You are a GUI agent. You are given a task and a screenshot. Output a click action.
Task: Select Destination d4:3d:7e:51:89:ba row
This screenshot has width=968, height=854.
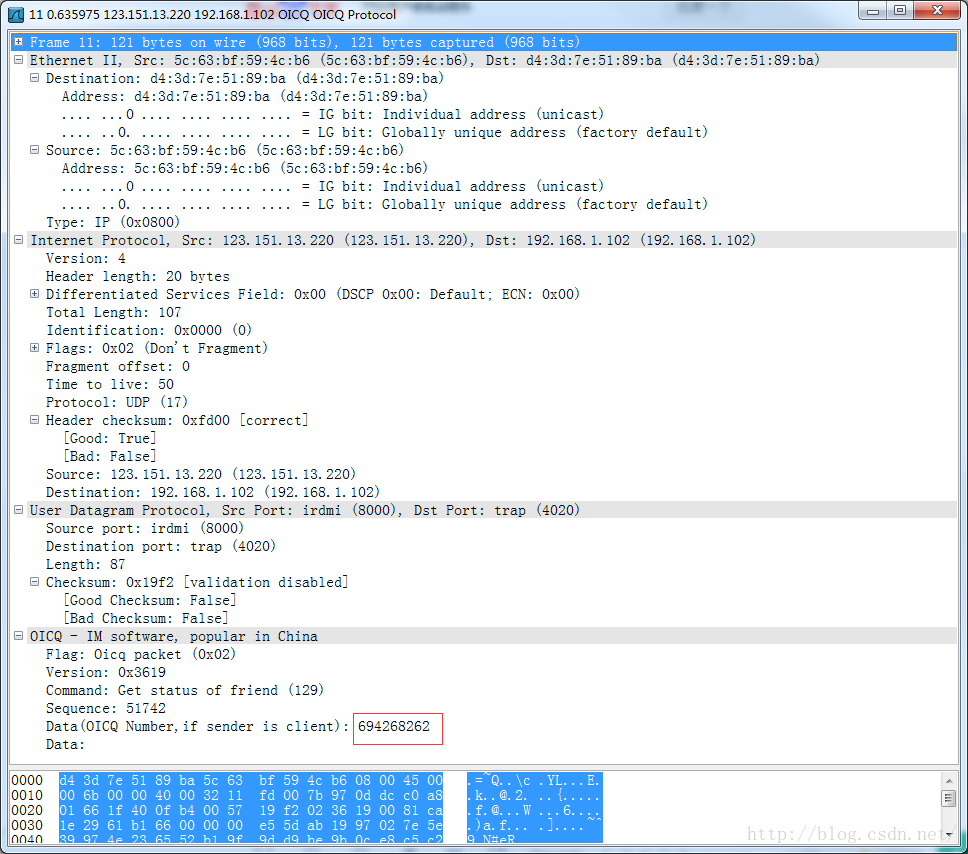click(x=244, y=78)
